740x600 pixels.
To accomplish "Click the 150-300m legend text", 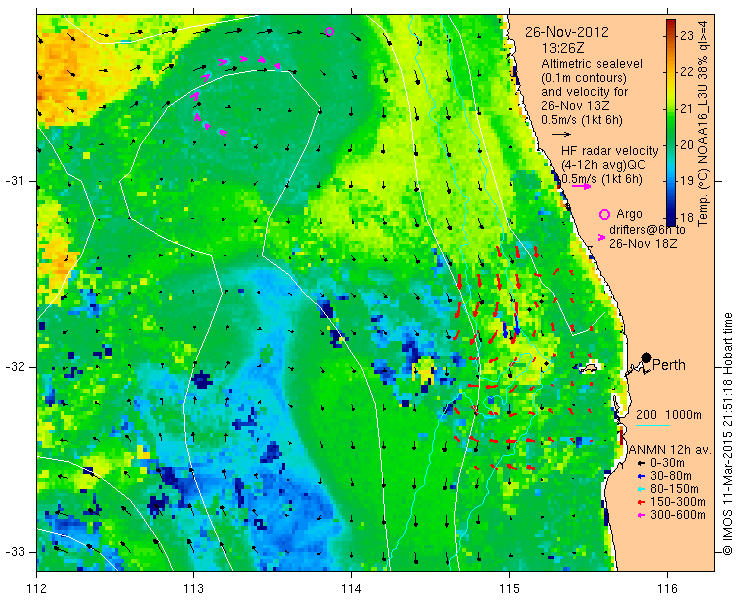I will click(x=678, y=502).
